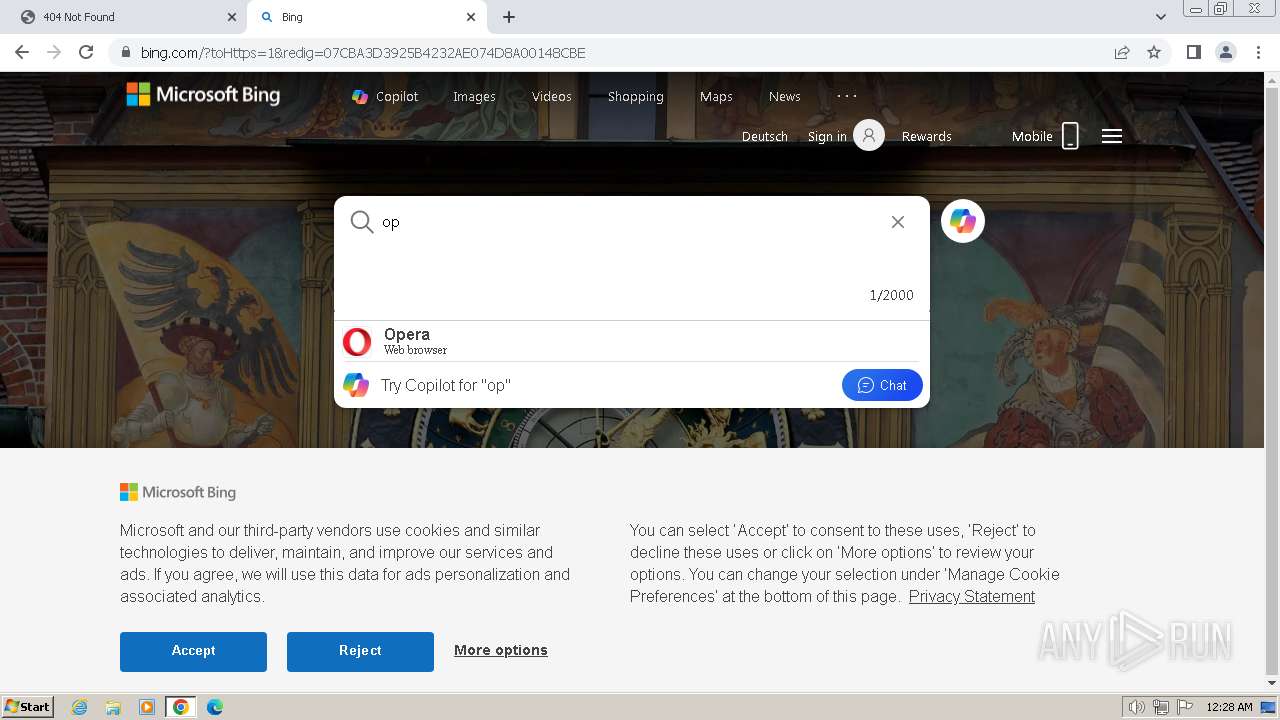Click the Bing tab

click(x=367, y=17)
